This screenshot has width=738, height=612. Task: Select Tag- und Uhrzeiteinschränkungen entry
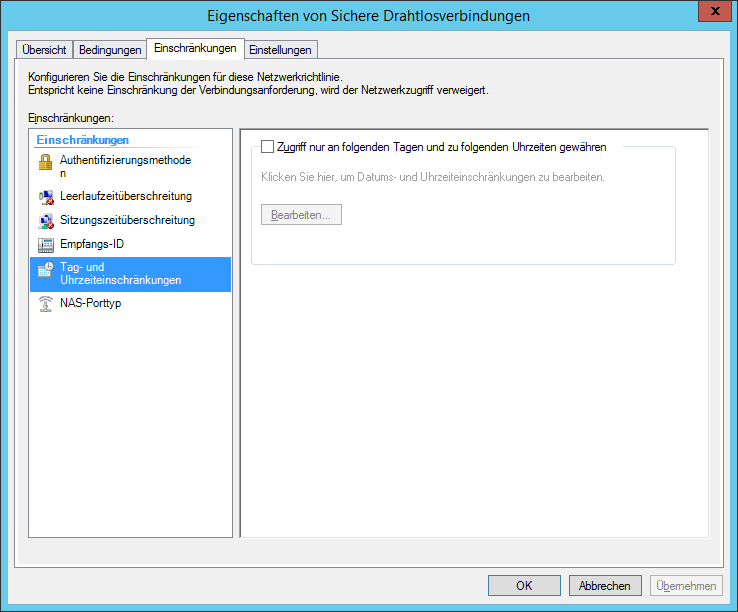coord(130,274)
